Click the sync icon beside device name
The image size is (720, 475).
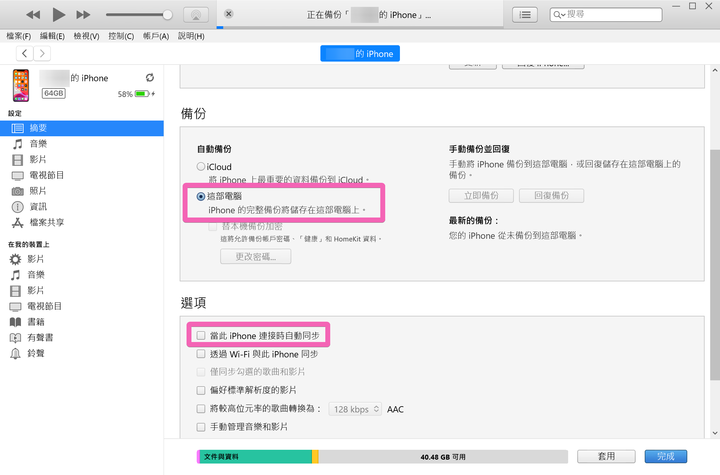point(150,78)
